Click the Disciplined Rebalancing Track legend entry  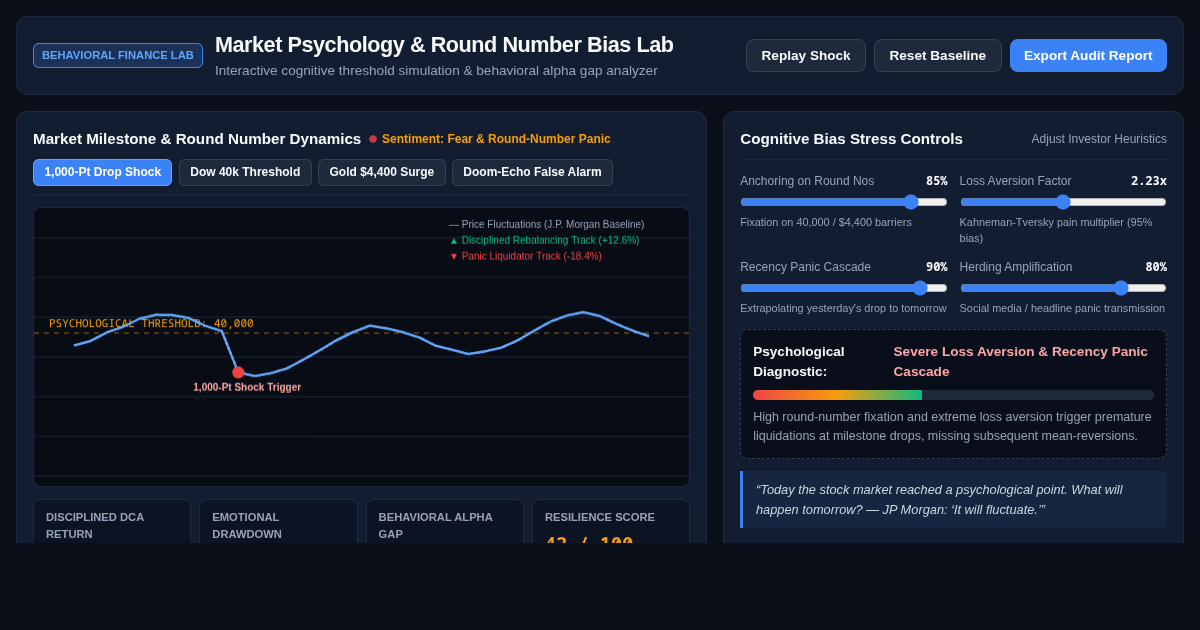pos(544,240)
